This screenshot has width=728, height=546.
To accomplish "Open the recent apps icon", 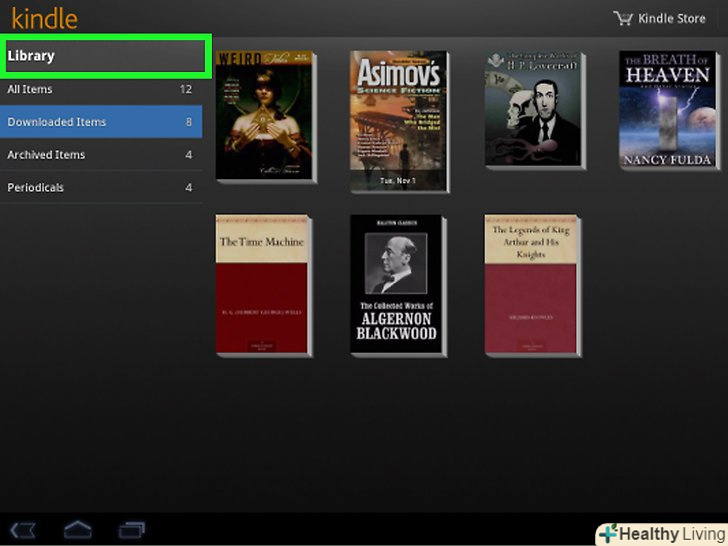I will point(132,530).
